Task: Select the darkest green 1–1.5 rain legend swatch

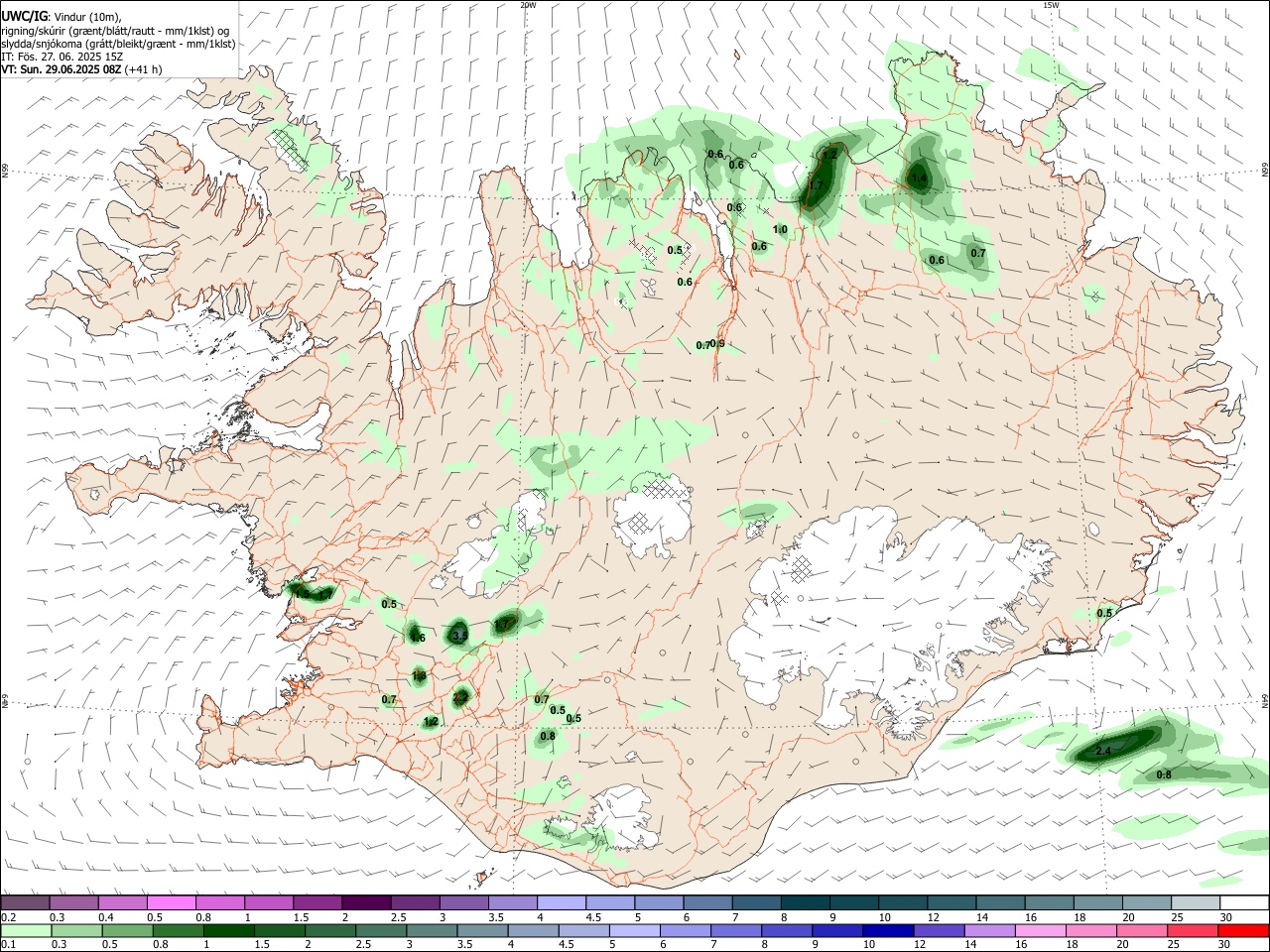Action: tap(231, 930)
